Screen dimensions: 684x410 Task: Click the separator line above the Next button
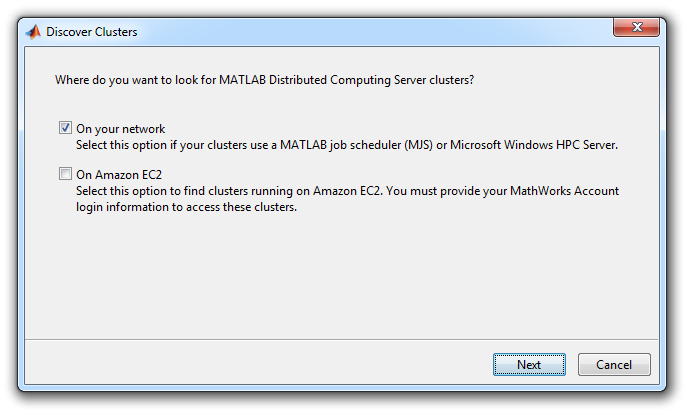coord(340,339)
